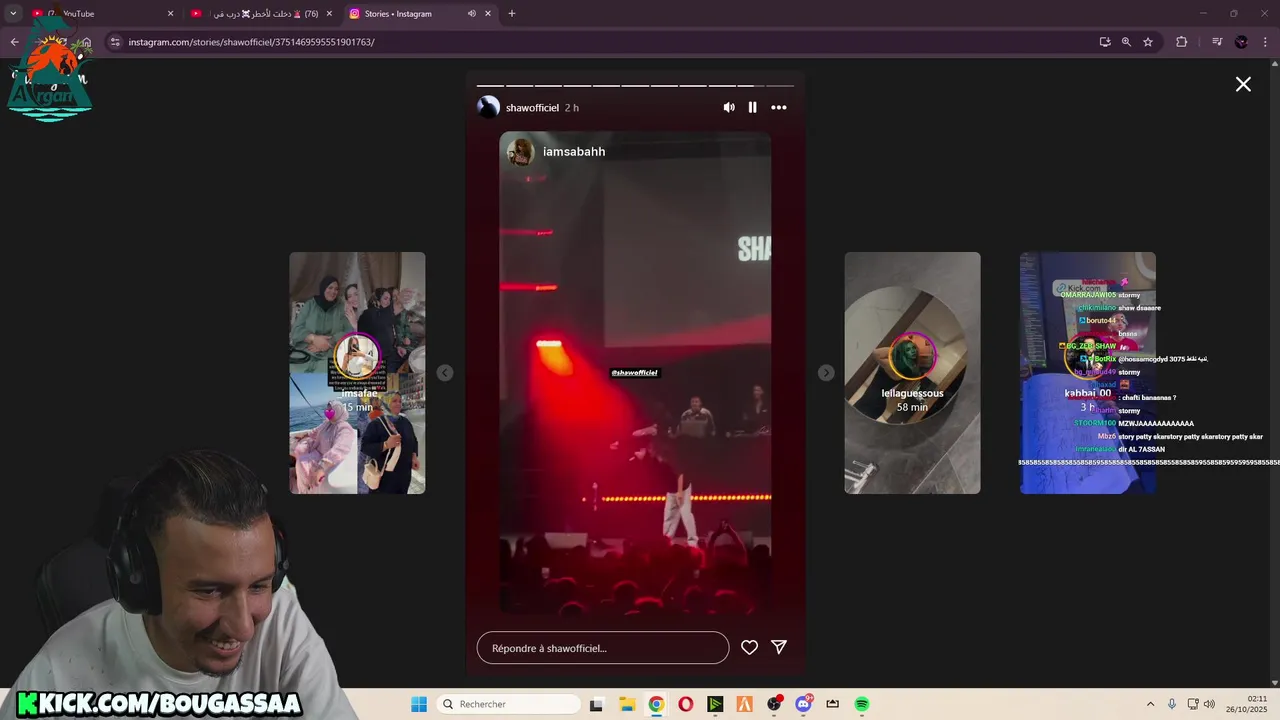The height and width of the screenshot is (720, 1280).
Task: View site information for instagram.com
Action: pyautogui.click(x=115, y=42)
